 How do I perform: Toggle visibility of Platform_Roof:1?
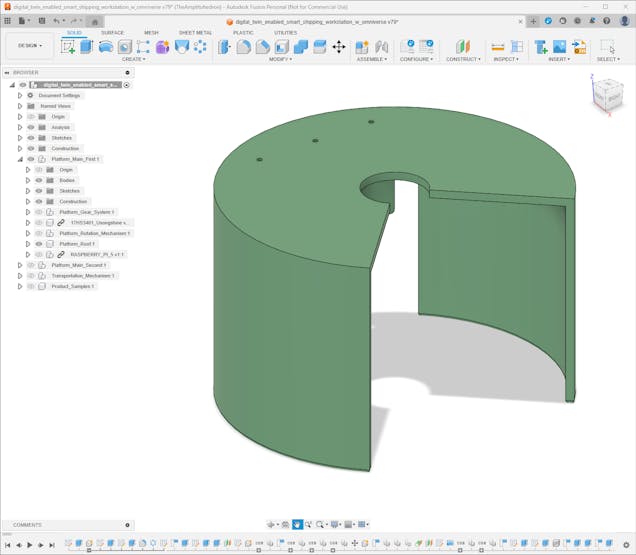point(39,244)
